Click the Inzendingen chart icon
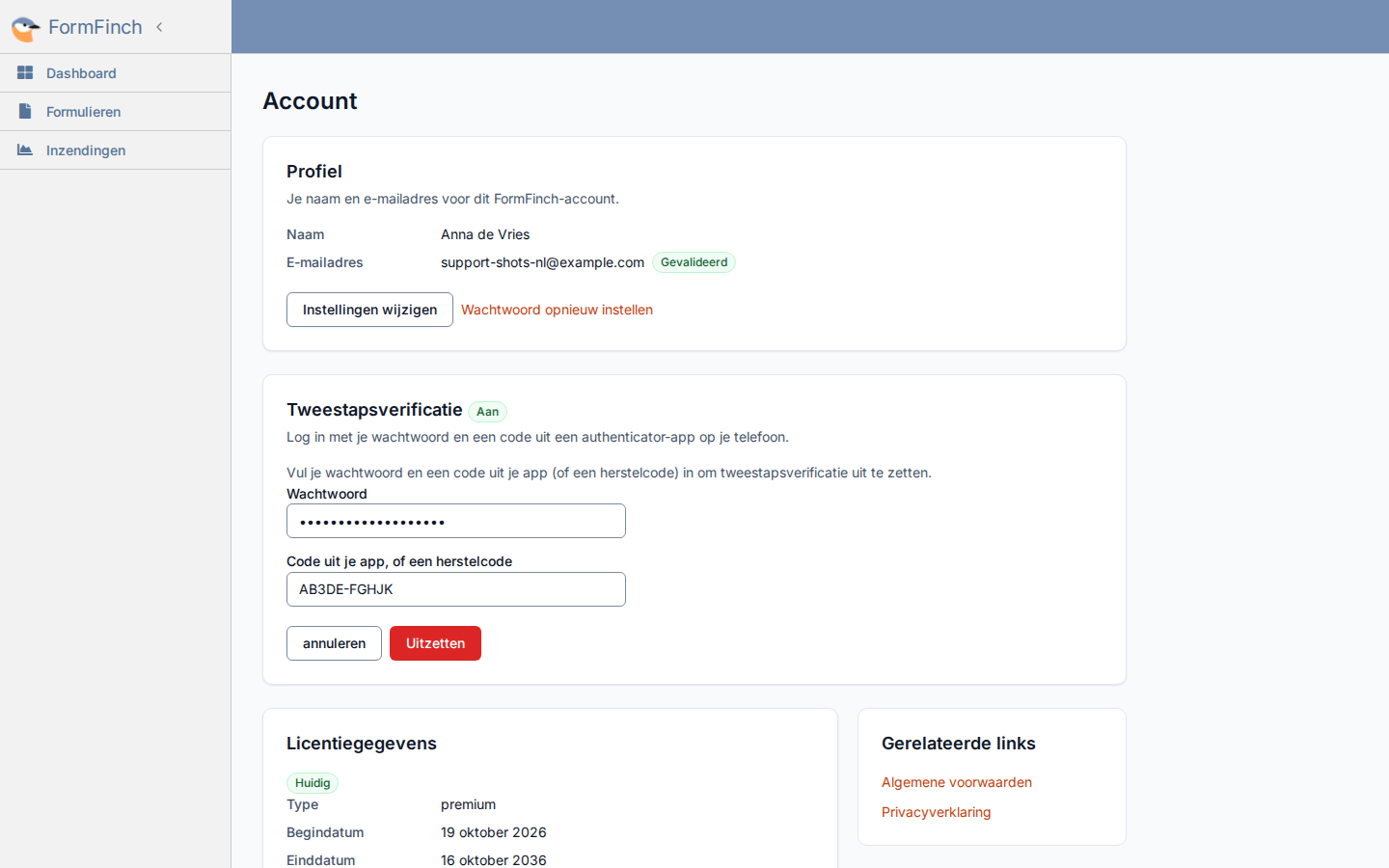The height and width of the screenshot is (868, 1389). [x=25, y=149]
